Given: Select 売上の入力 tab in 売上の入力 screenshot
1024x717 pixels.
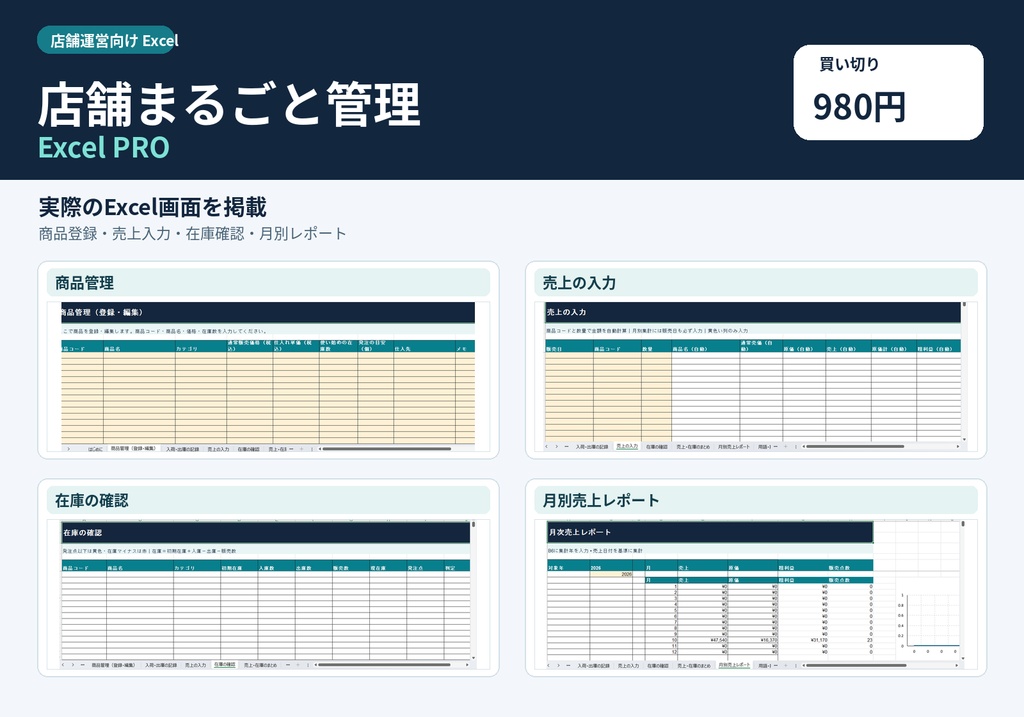Looking at the screenshot, I should tap(627, 447).
